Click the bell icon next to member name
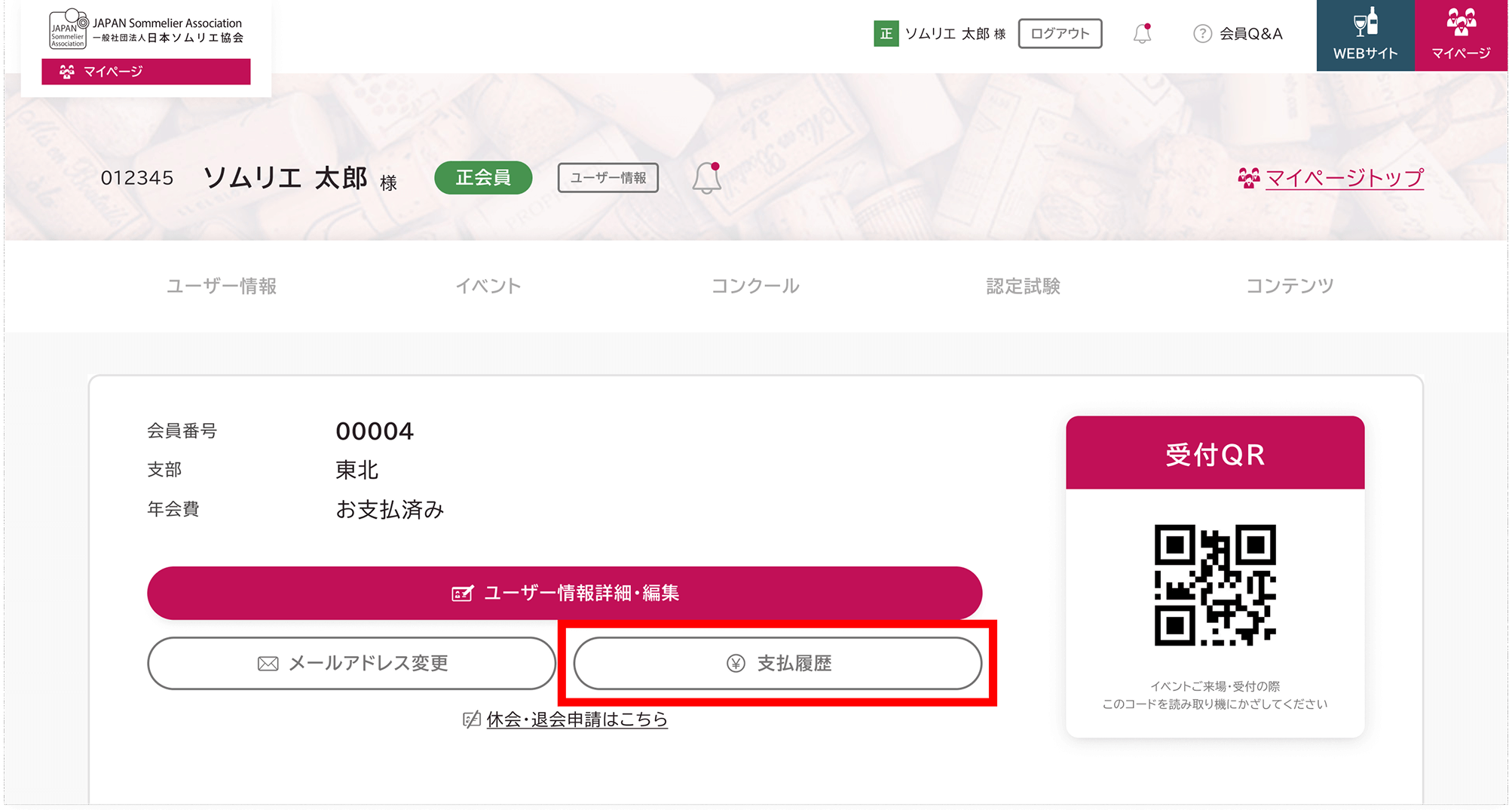The height and width of the screenshot is (810, 1512). 706,178
